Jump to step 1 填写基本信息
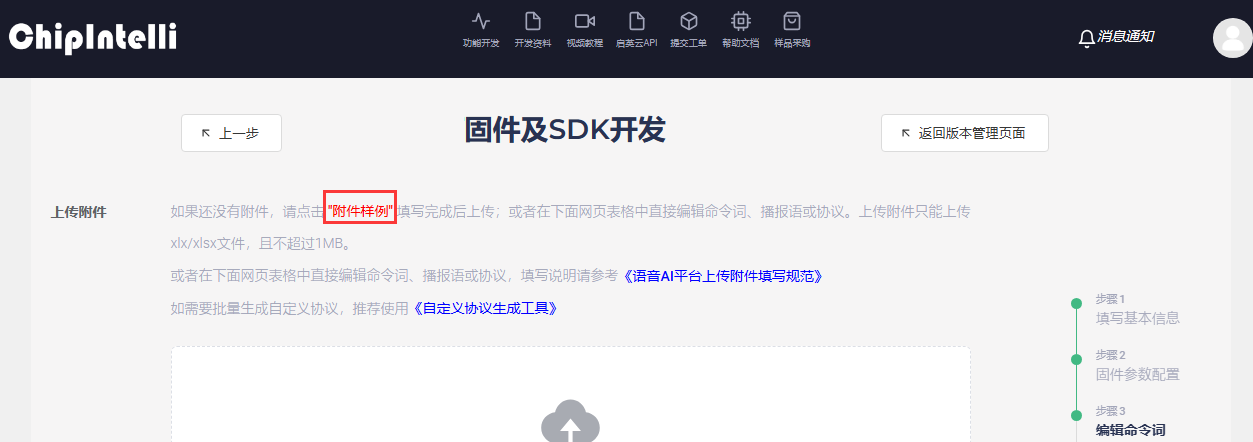Screen dimensions: 1253x442 click(x=1137, y=318)
